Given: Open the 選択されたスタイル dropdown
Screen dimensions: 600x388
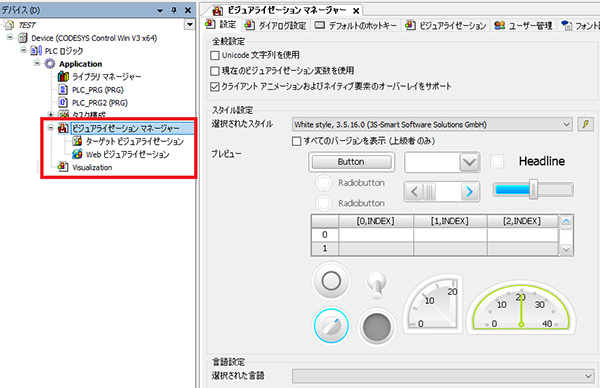Looking at the screenshot, I should click(566, 124).
